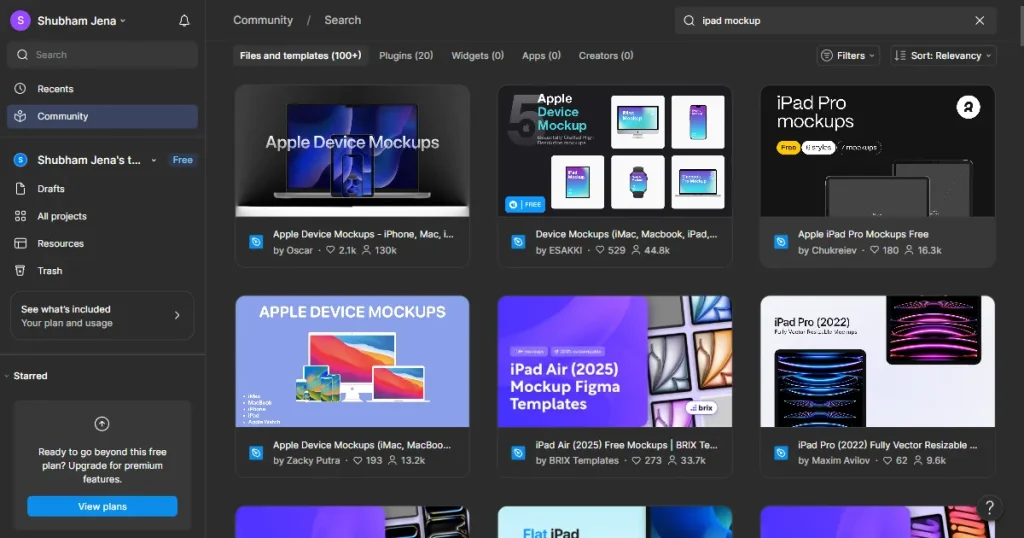Image resolution: width=1024 pixels, height=538 pixels.
Task: Click title iPad Air (2025) Free Mockups
Action: [x=626, y=445]
